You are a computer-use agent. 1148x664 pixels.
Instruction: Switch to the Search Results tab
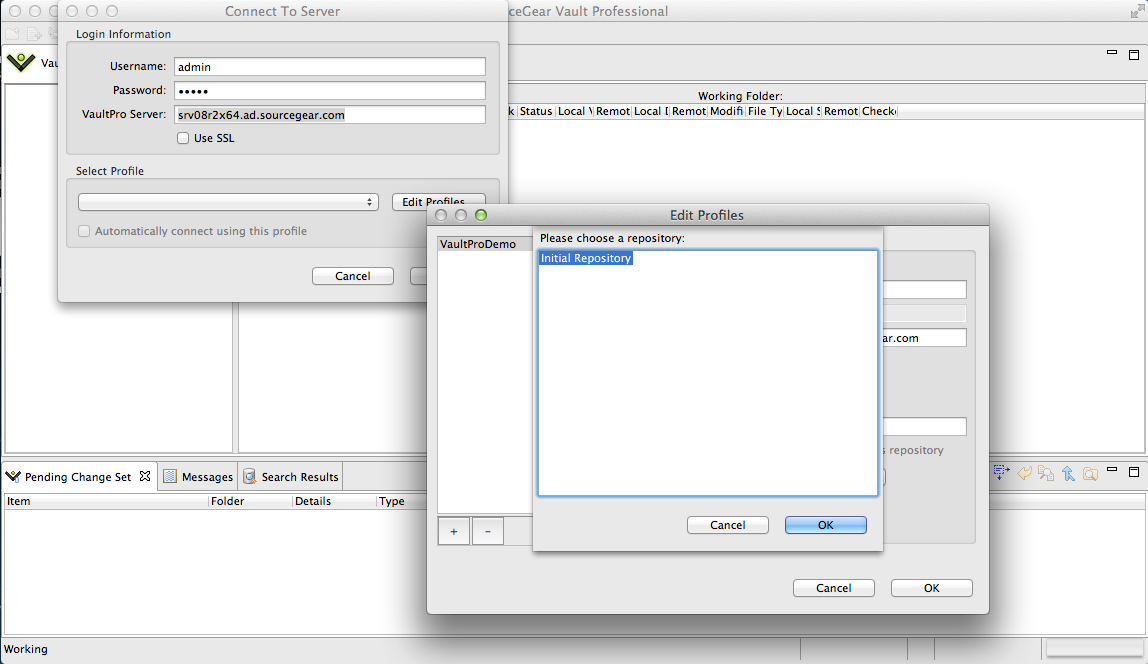pos(291,477)
